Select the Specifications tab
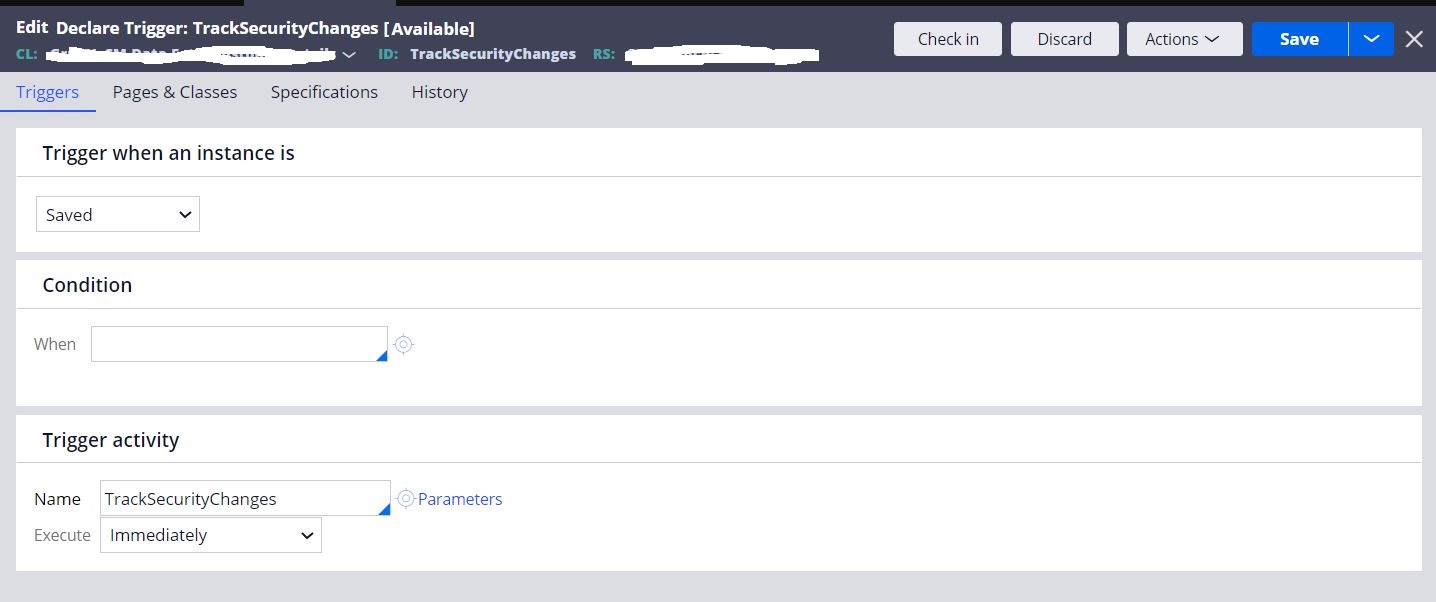This screenshot has height=602, width=1436. [x=323, y=92]
